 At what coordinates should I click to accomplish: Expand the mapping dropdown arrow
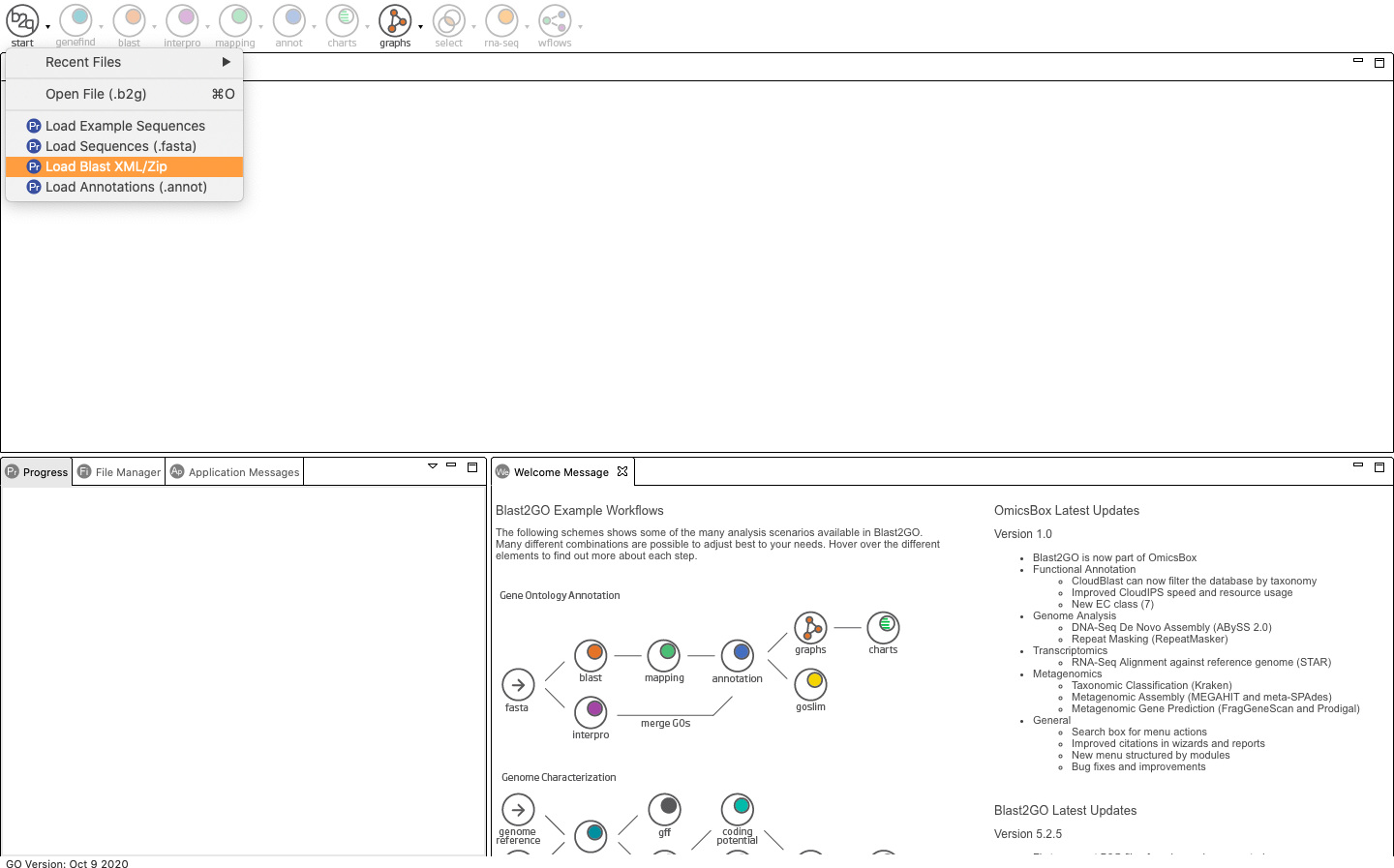pos(260,27)
